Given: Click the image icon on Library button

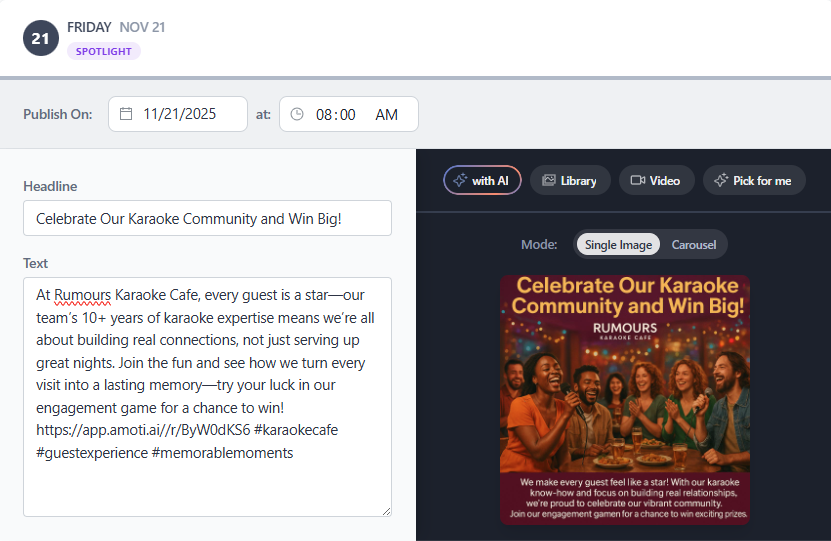Looking at the screenshot, I should click(549, 181).
